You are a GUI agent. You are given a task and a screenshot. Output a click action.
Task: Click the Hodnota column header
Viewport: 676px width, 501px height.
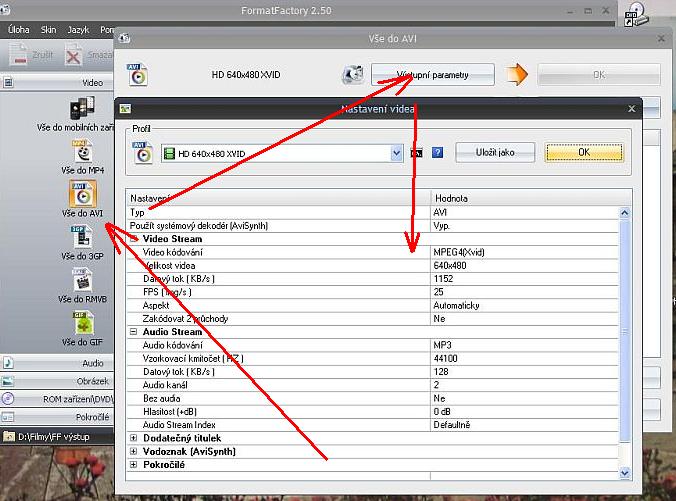pos(531,198)
